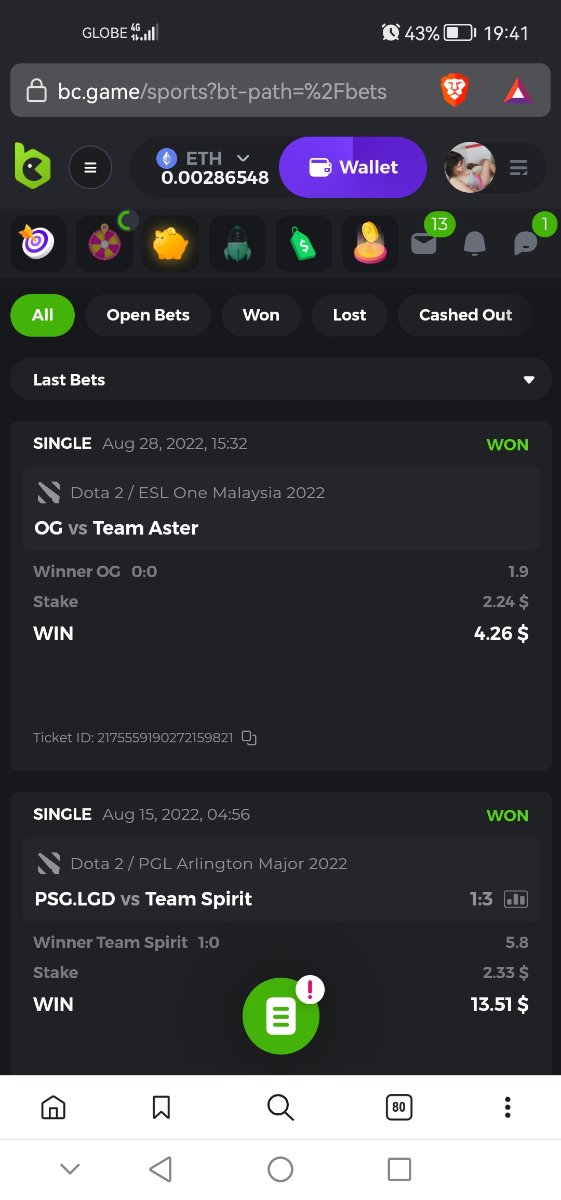Switch to the Cashed Out tab
This screenshot has width=561, height=1200.
click(465, 315)
